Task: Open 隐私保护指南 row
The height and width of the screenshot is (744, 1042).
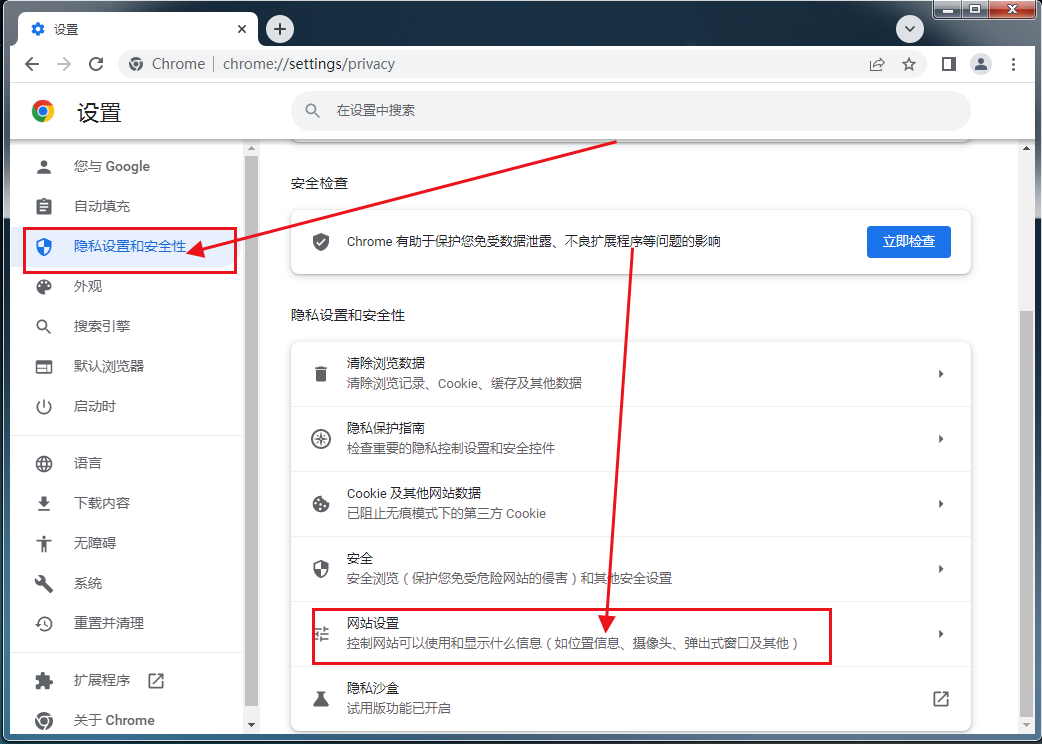Action: [x=631, y=439]
